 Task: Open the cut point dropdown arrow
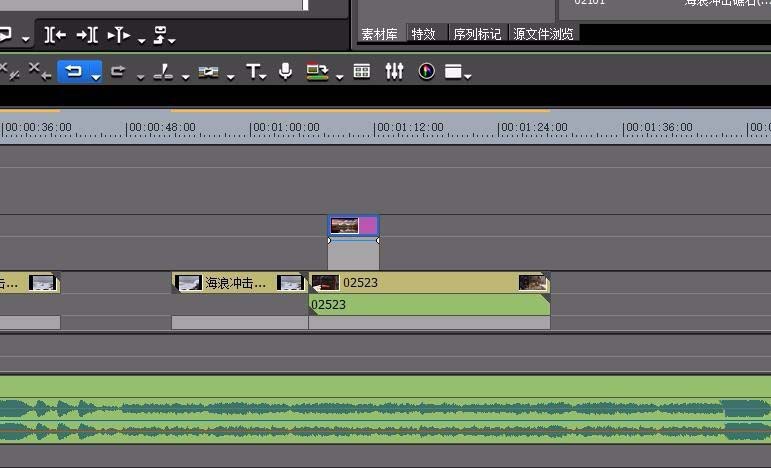coord(185,77)
